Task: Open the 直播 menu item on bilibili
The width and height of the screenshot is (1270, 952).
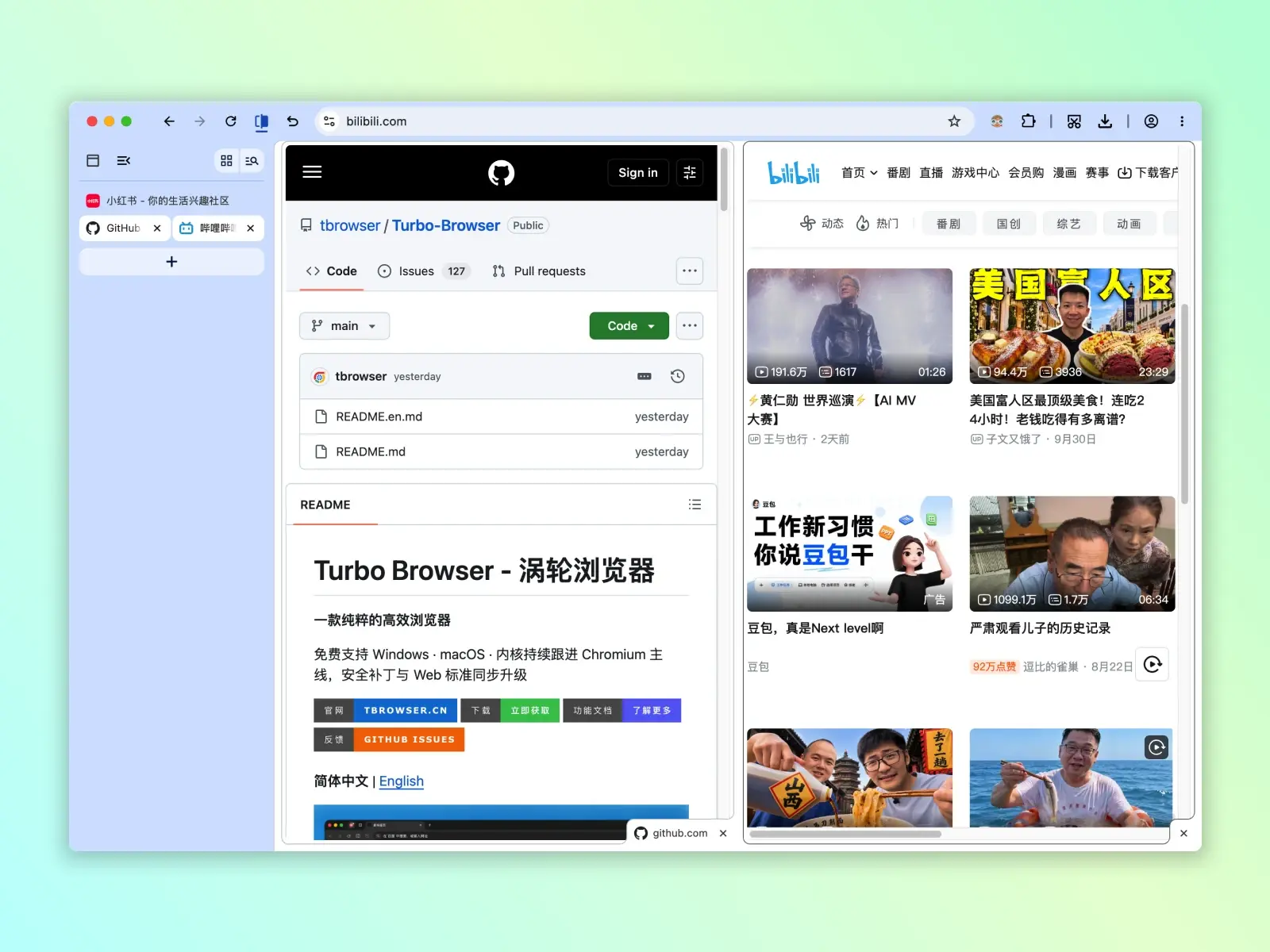Action: [931, 172]
